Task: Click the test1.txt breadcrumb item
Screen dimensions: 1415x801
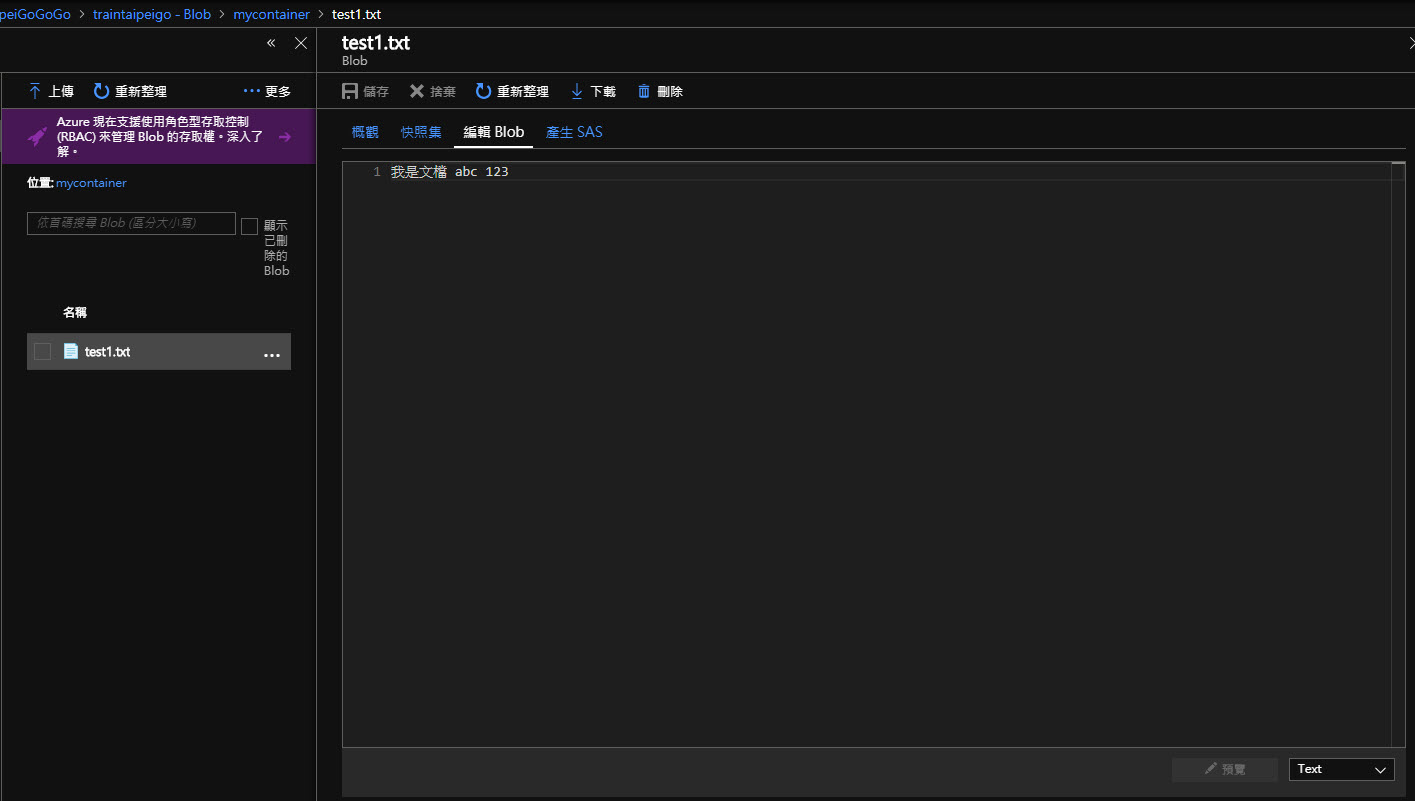Action: coord(356,14)
